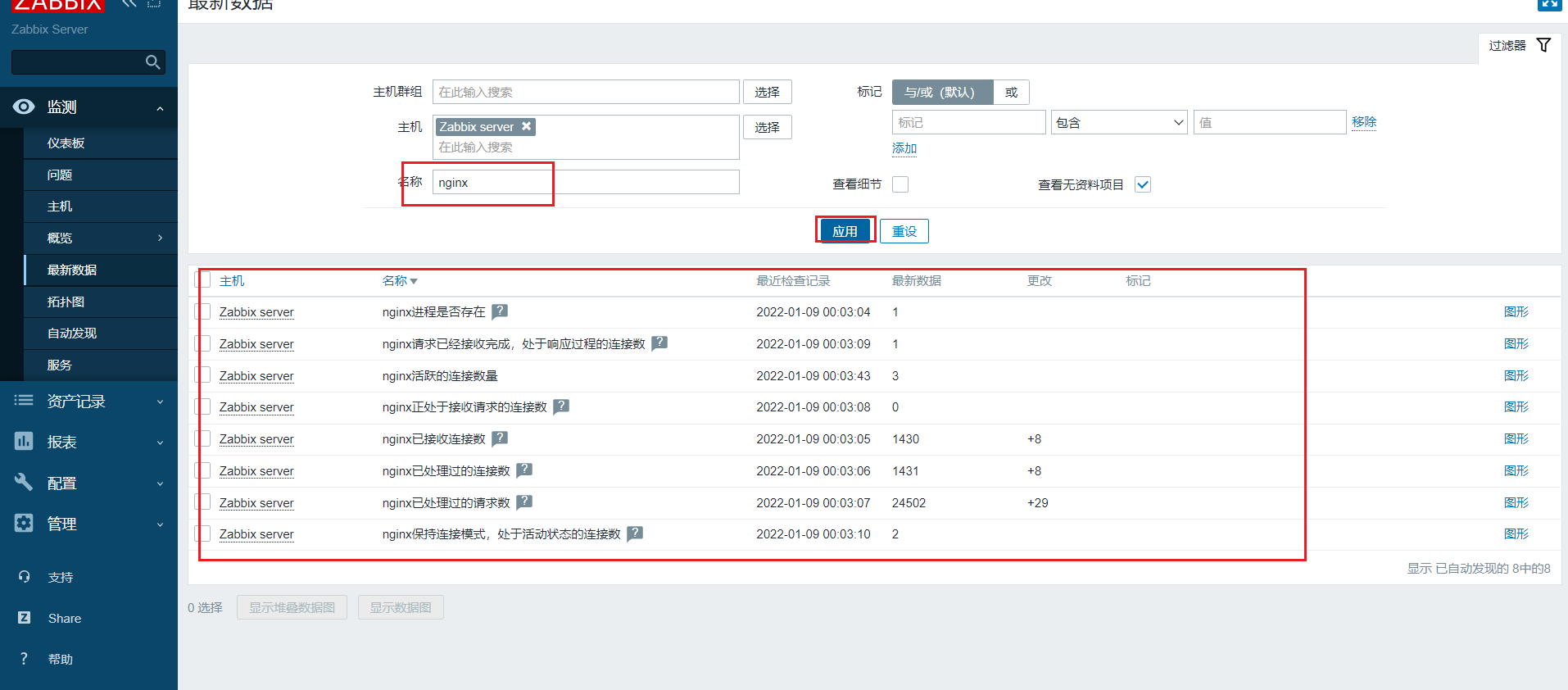Open help for nginx保持连接模式 item
This screenshot has height=690, width=1568.
[x=635, y=533]
